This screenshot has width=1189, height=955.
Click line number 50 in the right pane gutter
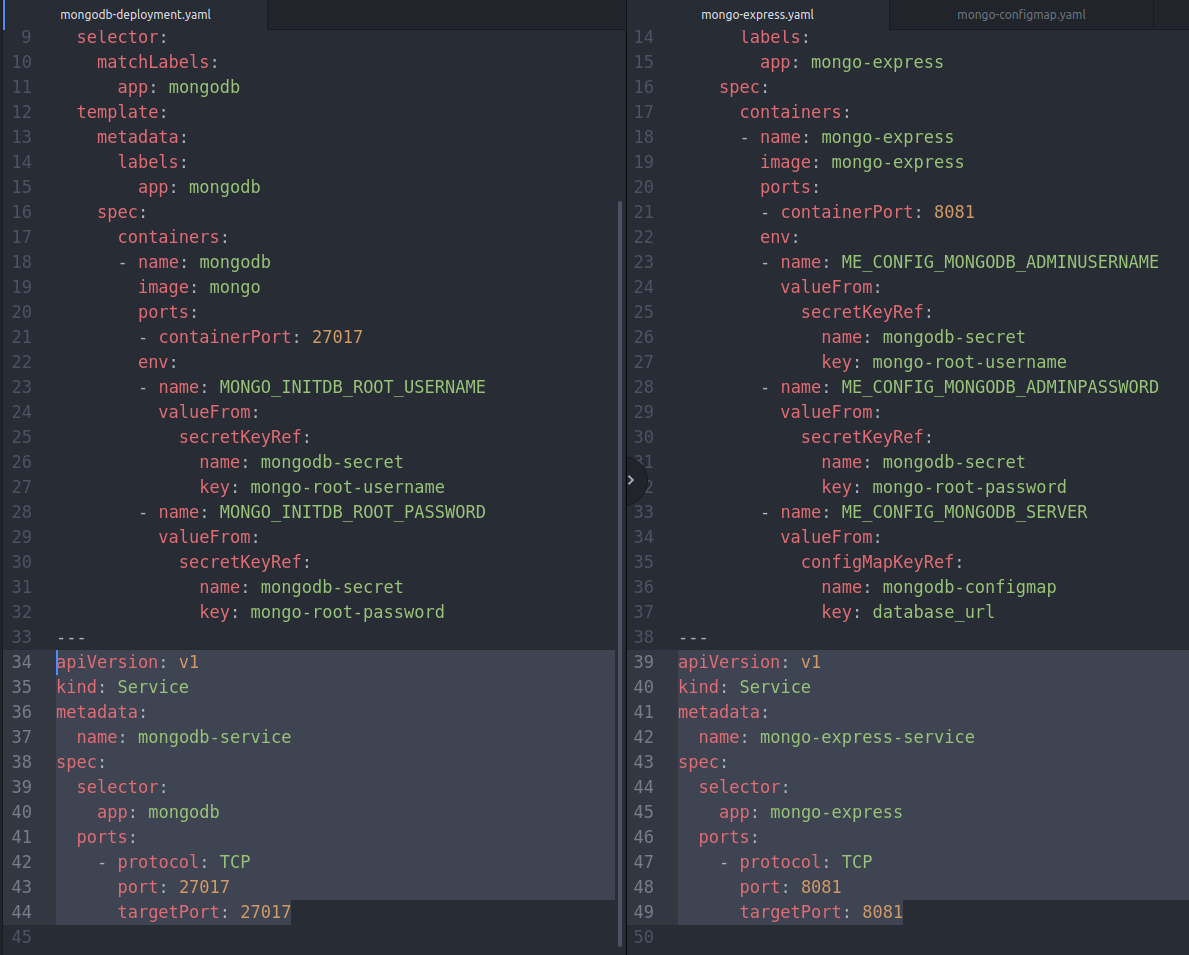pos(644,938)
